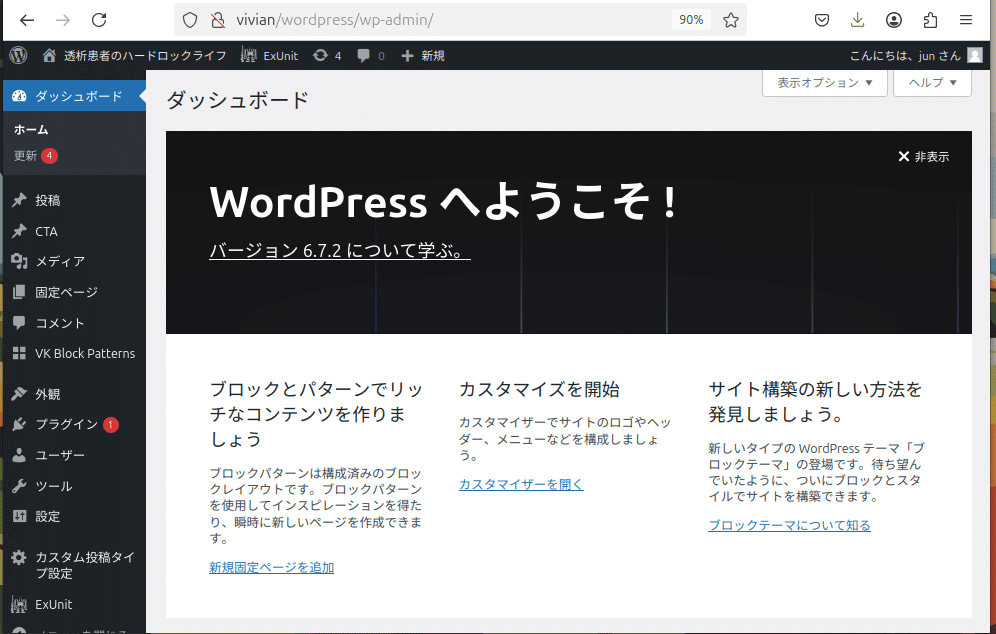996x634 pixels.
Task: Open the shield tracking protection icon
Action: click(190, 20)
